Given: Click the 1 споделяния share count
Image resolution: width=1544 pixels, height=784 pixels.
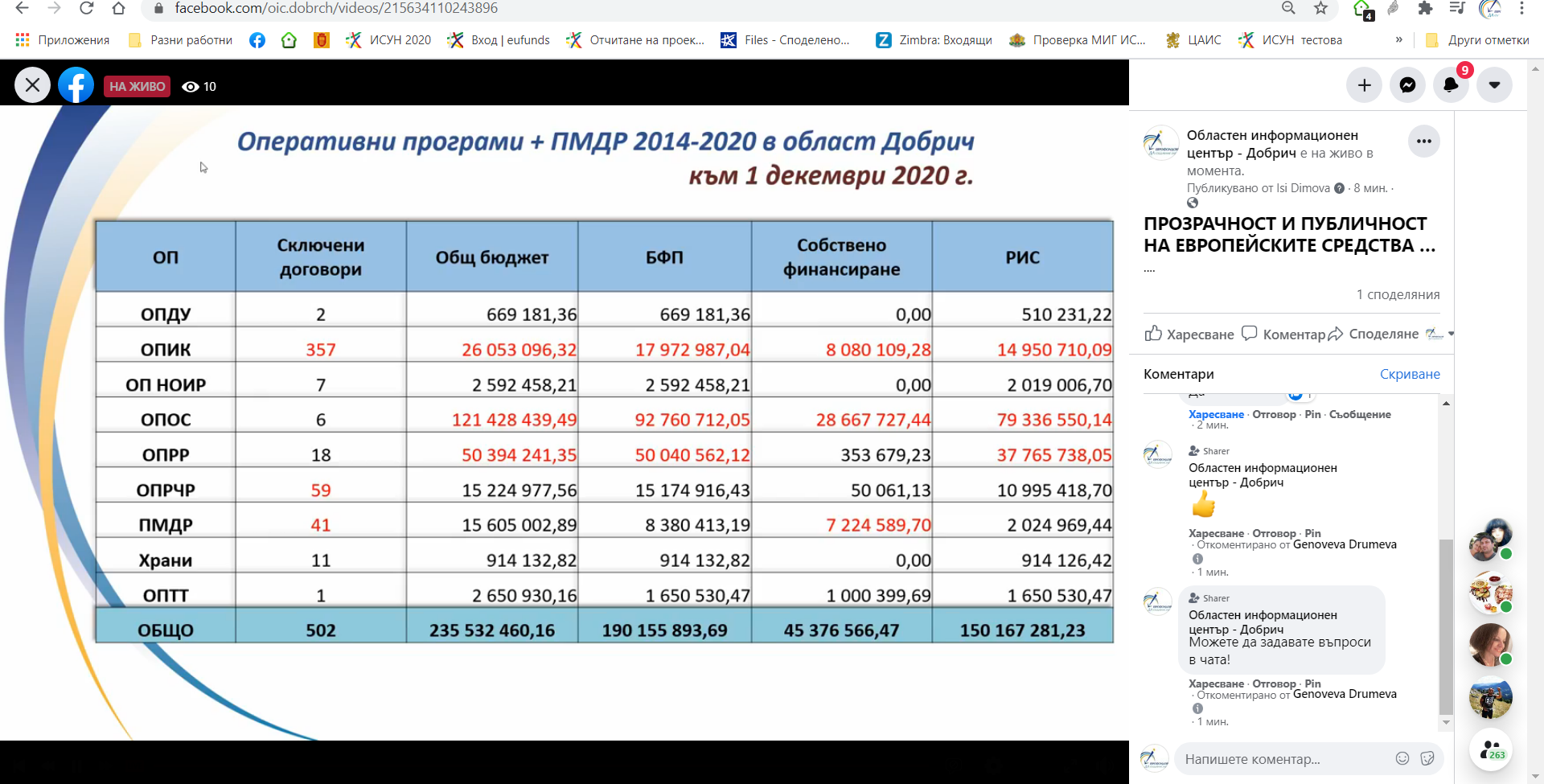Looking at the screenshot, I should click(1398, 294).
